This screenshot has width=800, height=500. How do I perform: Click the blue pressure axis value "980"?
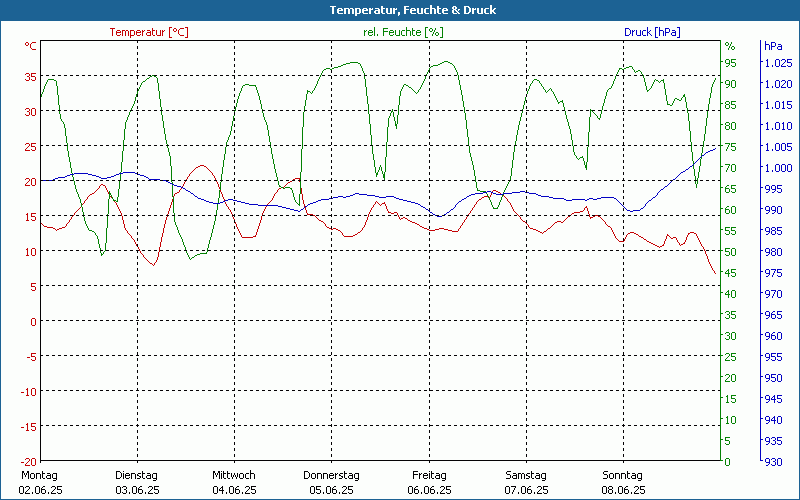773,252
